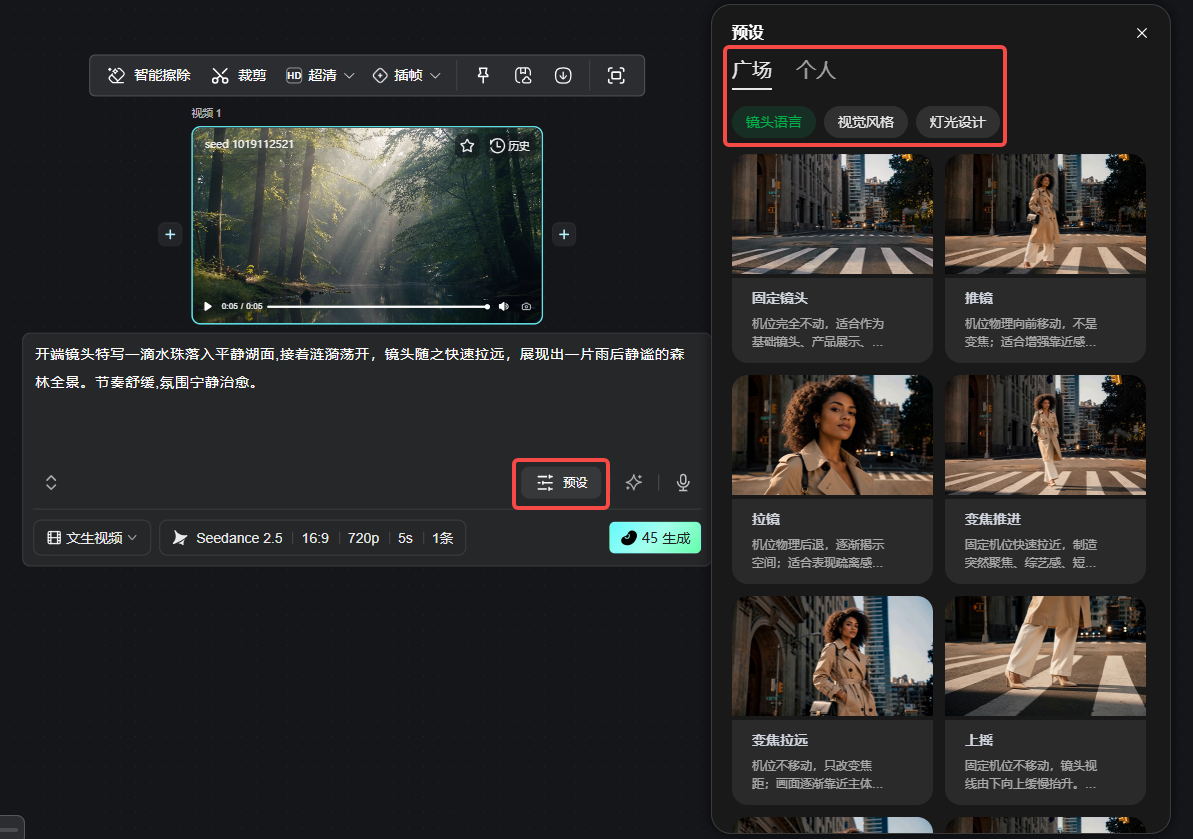Click the microphone voice input icon
This screenshot has height=839, width=1193.
pos(683,482)
